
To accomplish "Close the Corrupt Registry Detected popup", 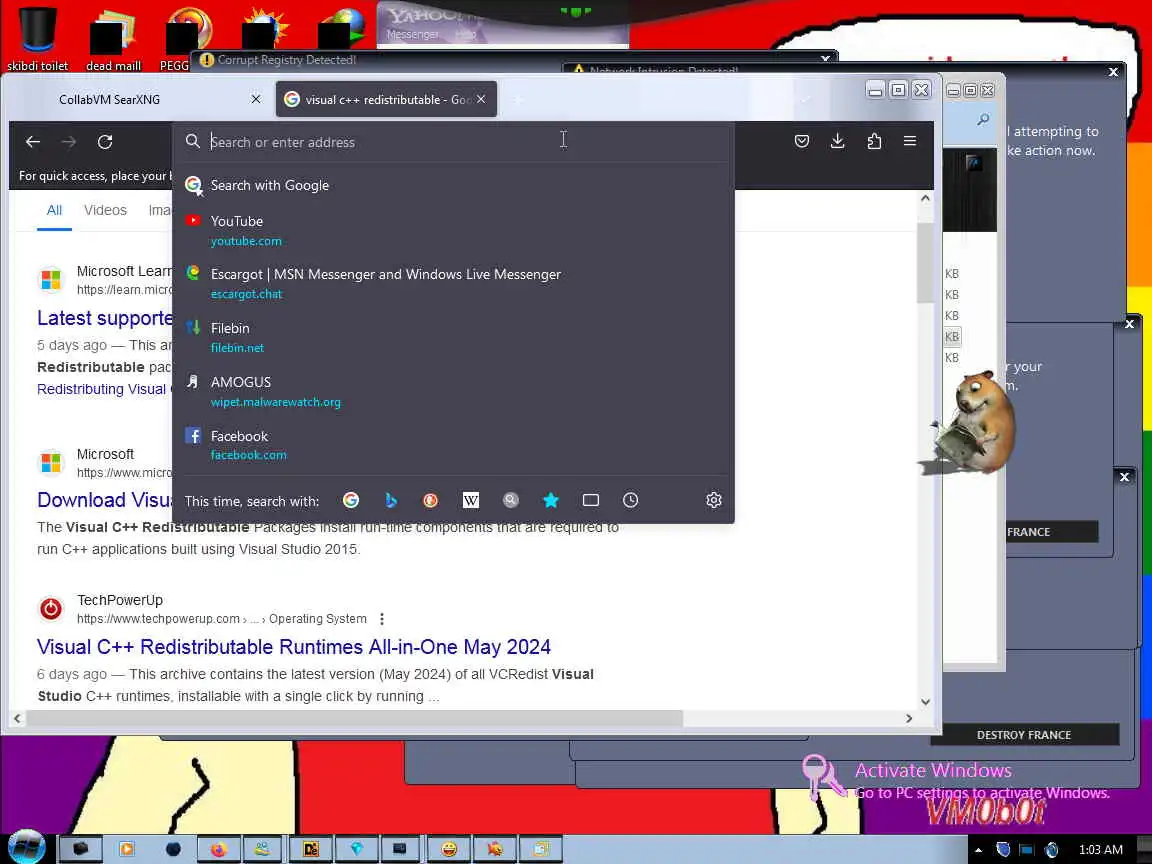I will (825, 58).
